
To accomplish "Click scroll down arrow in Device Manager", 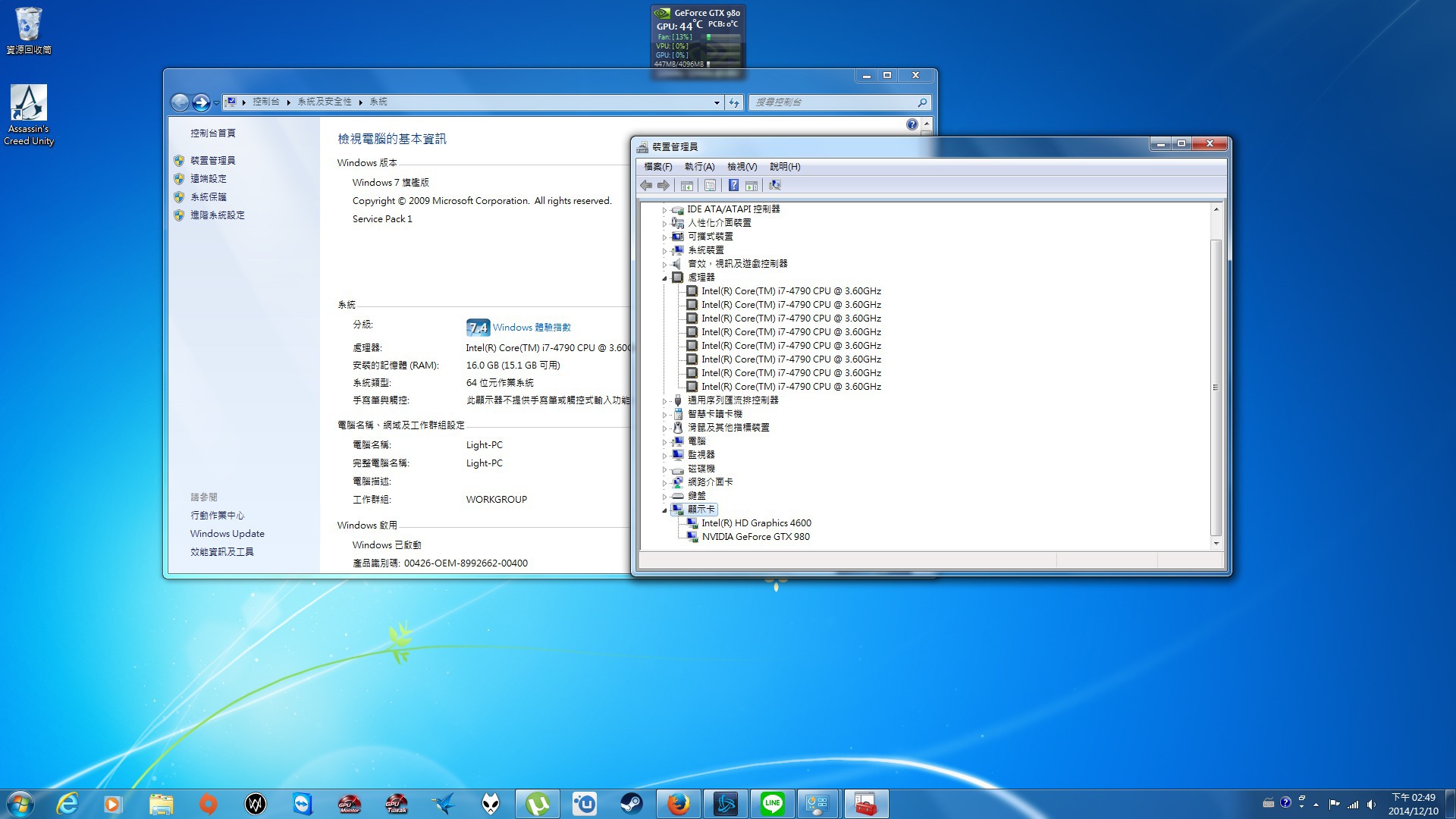I will pos(1216,543).
